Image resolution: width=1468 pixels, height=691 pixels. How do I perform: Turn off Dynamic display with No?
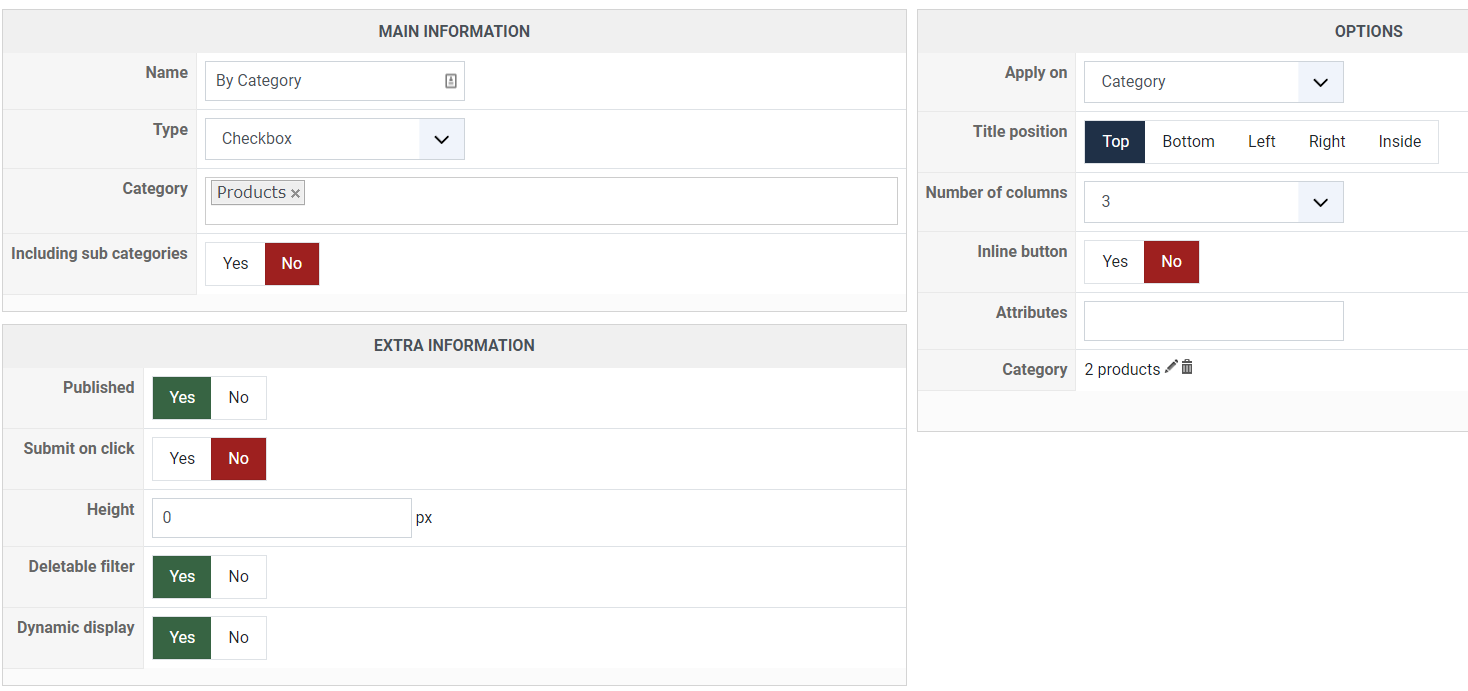pos(238,638)
